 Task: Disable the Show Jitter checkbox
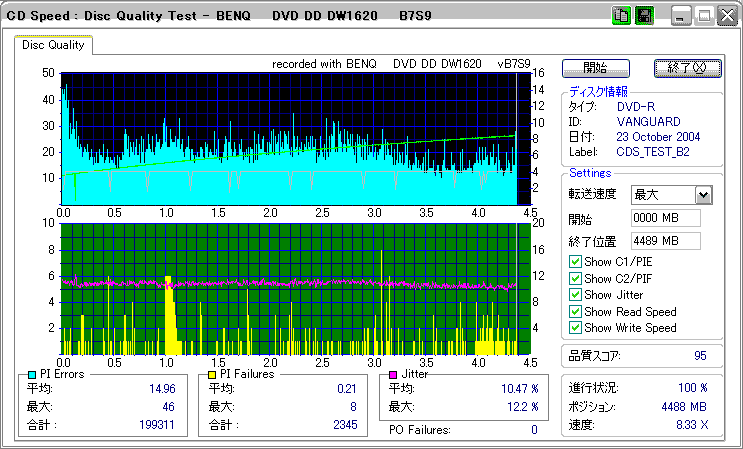point(575,295)
